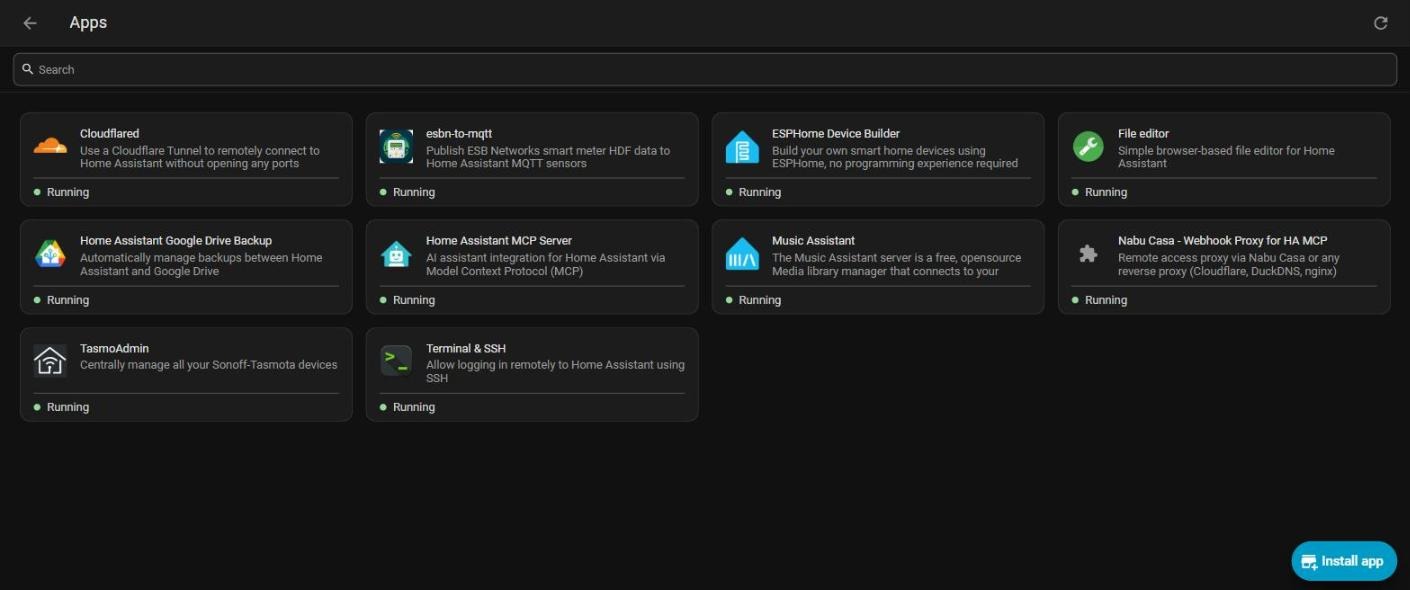This screenshot has width=1410, height=590.
Task: Refresh the apps list
Action: (x=1381, y=23)
